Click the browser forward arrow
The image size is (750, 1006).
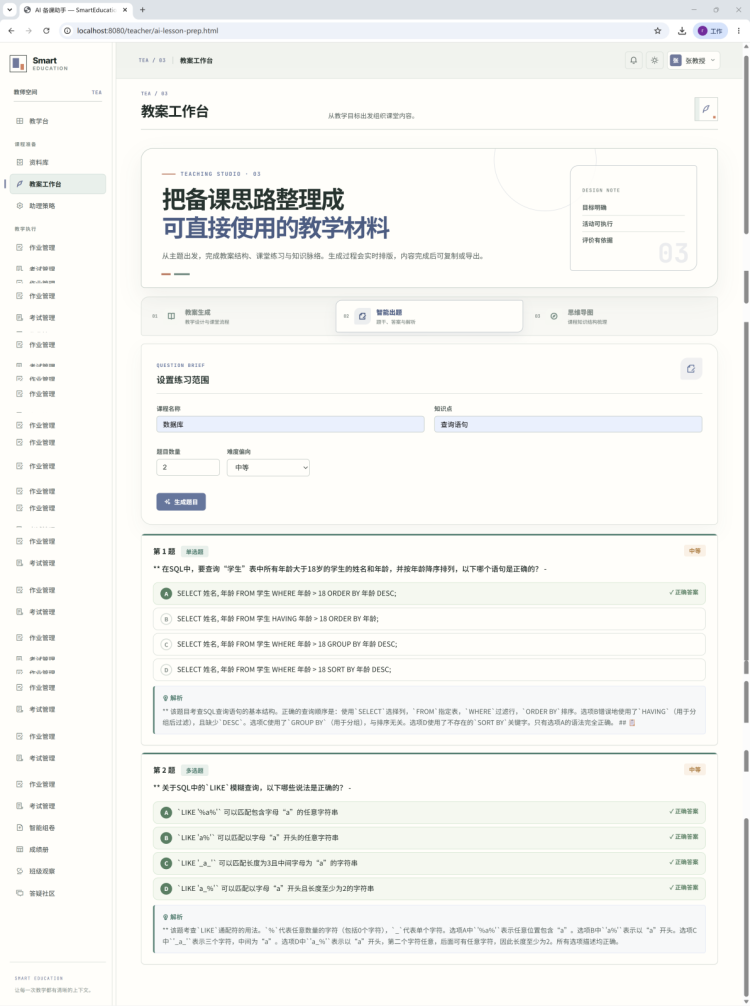pyautogui.click(x=29, y=31)
